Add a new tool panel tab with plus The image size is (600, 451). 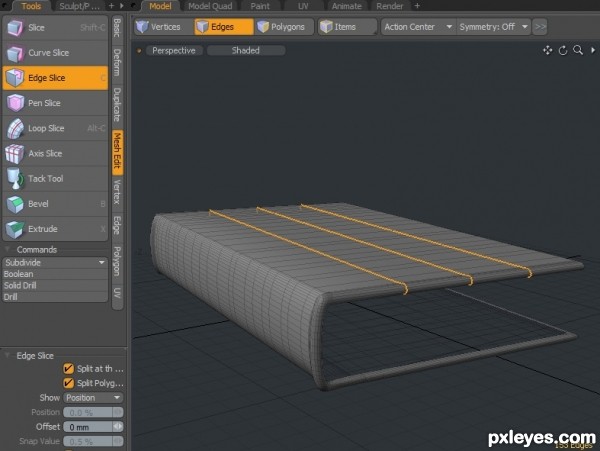point(111,6)
